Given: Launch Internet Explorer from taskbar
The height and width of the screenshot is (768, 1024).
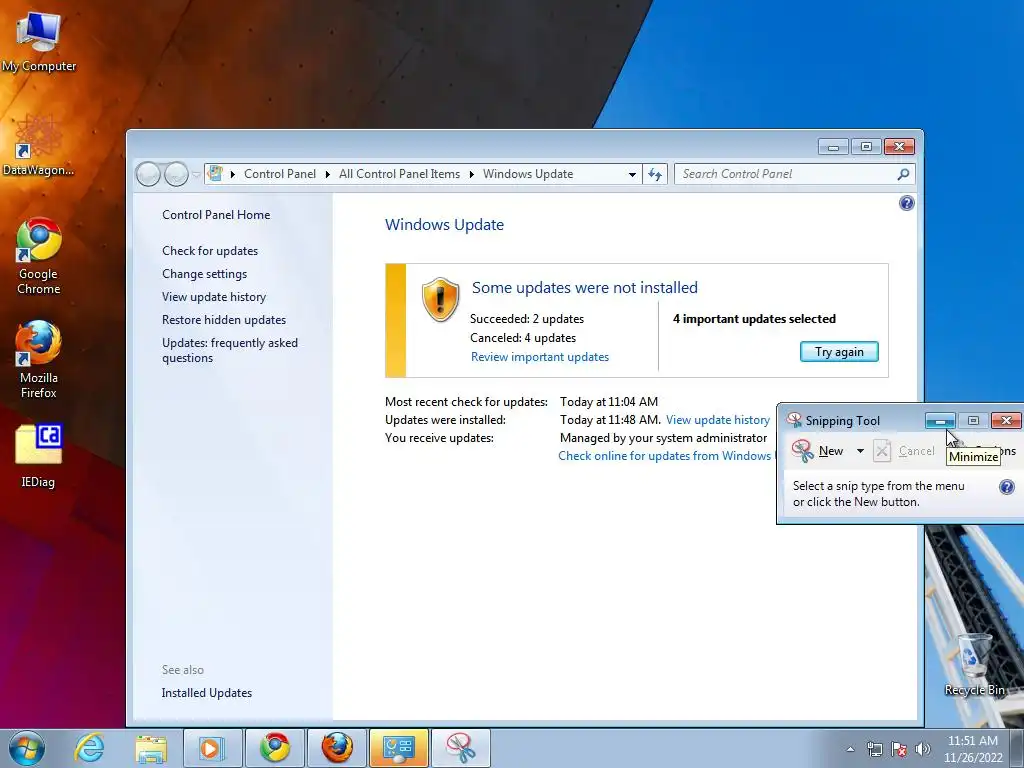Looking at the screenshot, I should click(89, 748).
